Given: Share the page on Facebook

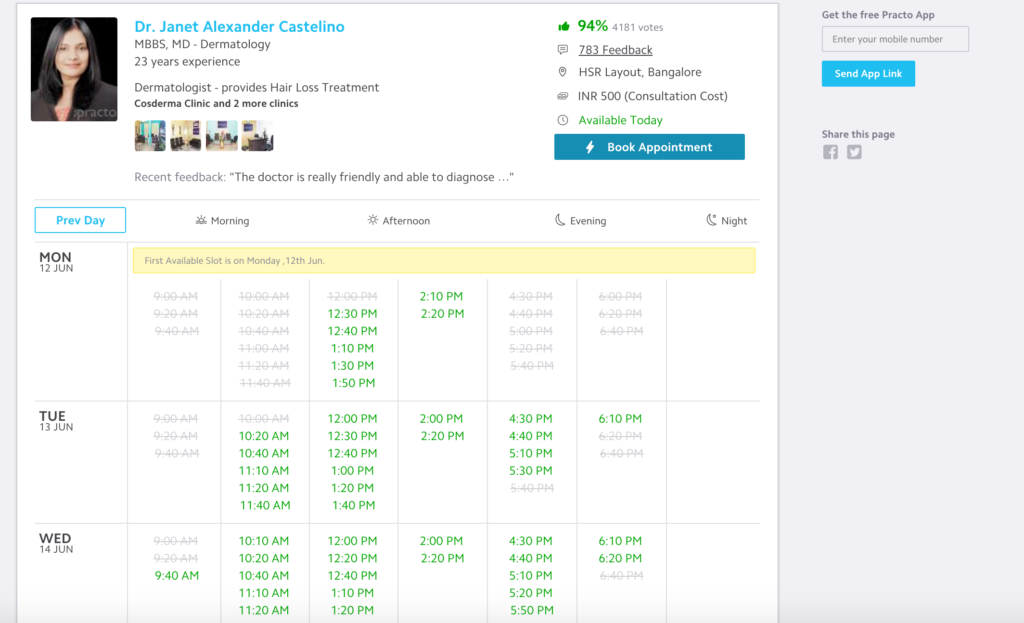Looking at the screenshot, I should 830,151.
